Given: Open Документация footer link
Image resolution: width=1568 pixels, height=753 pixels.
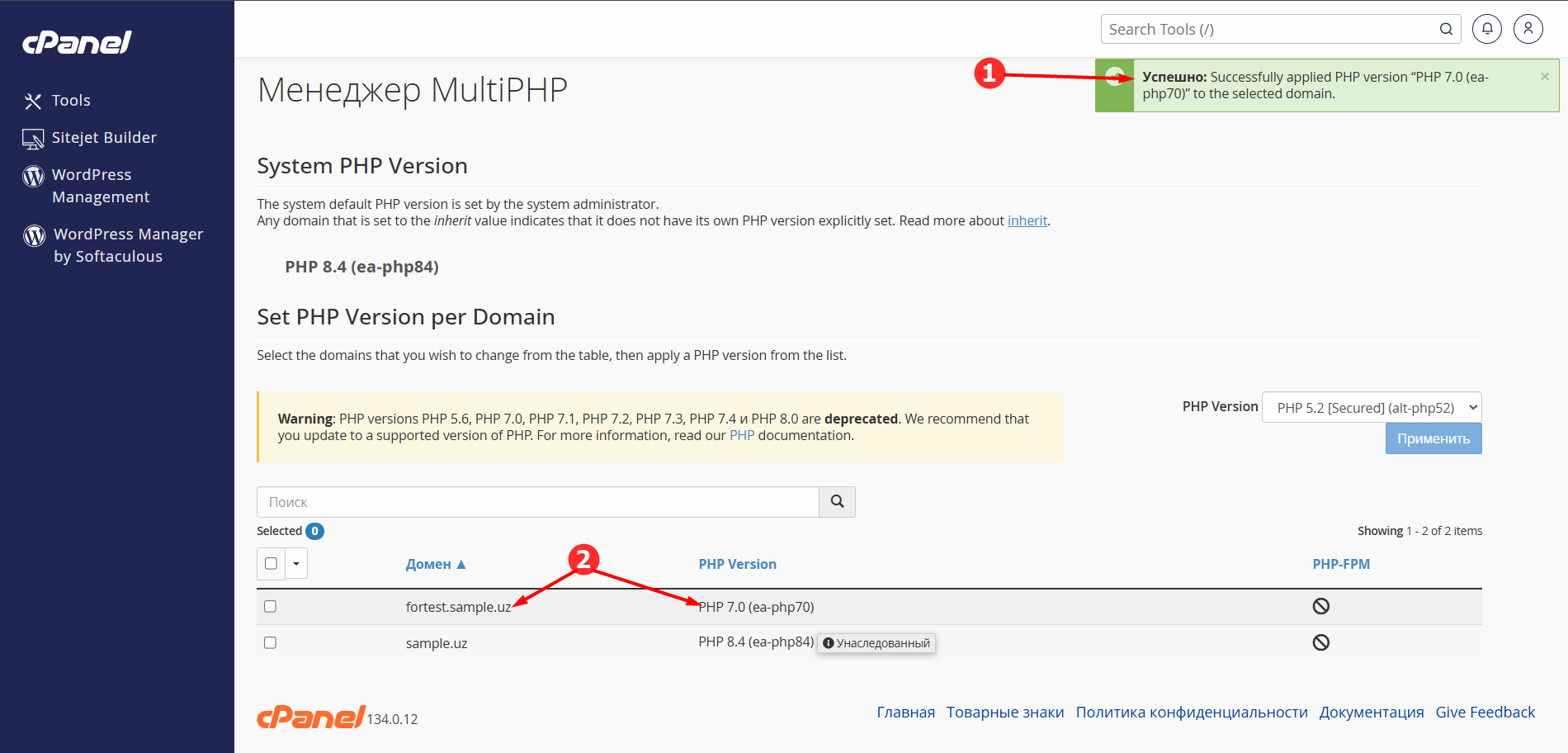Looking at the screenshot, I should tap(1372, 712).
